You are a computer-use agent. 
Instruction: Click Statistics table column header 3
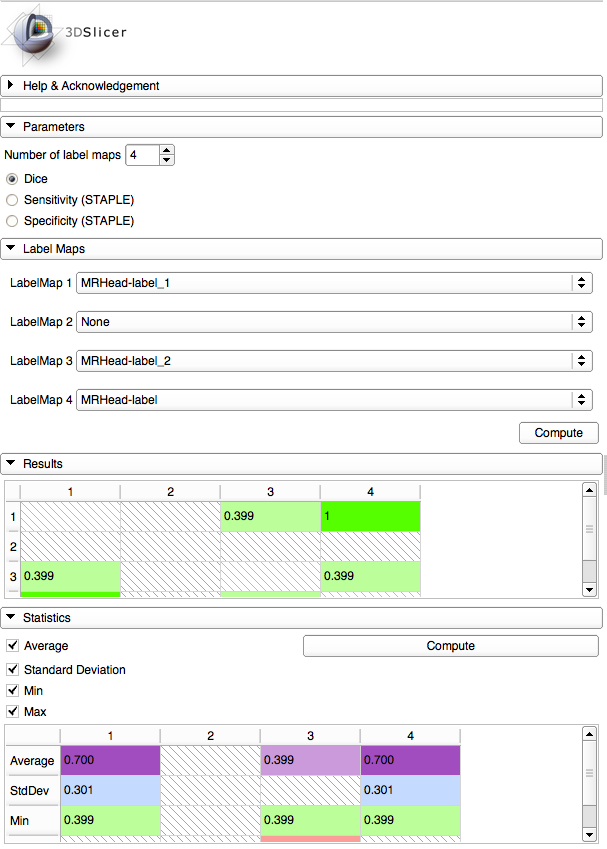[x=310, y=736]
